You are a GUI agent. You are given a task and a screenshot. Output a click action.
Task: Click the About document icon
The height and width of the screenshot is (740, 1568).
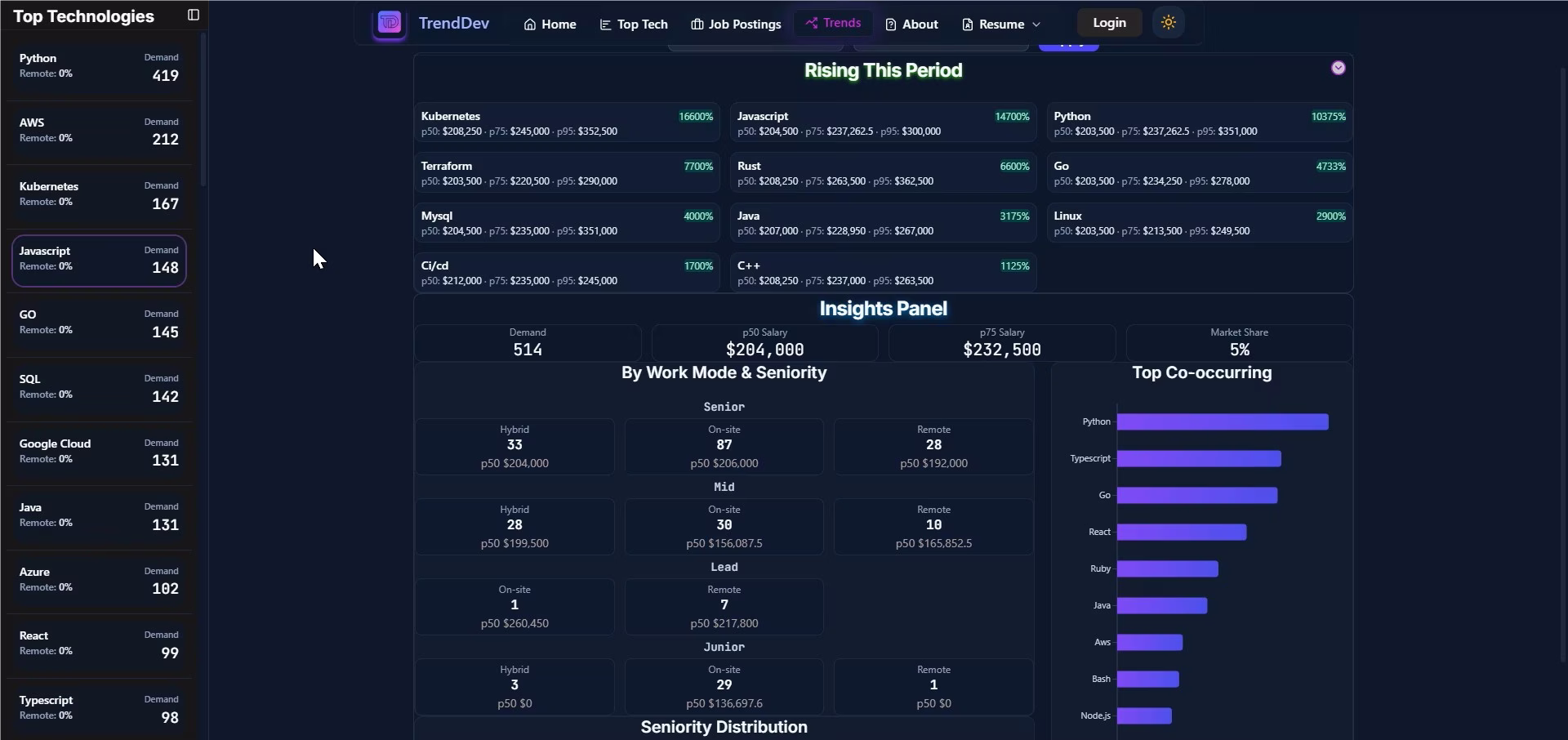click(x=891, y=25)
